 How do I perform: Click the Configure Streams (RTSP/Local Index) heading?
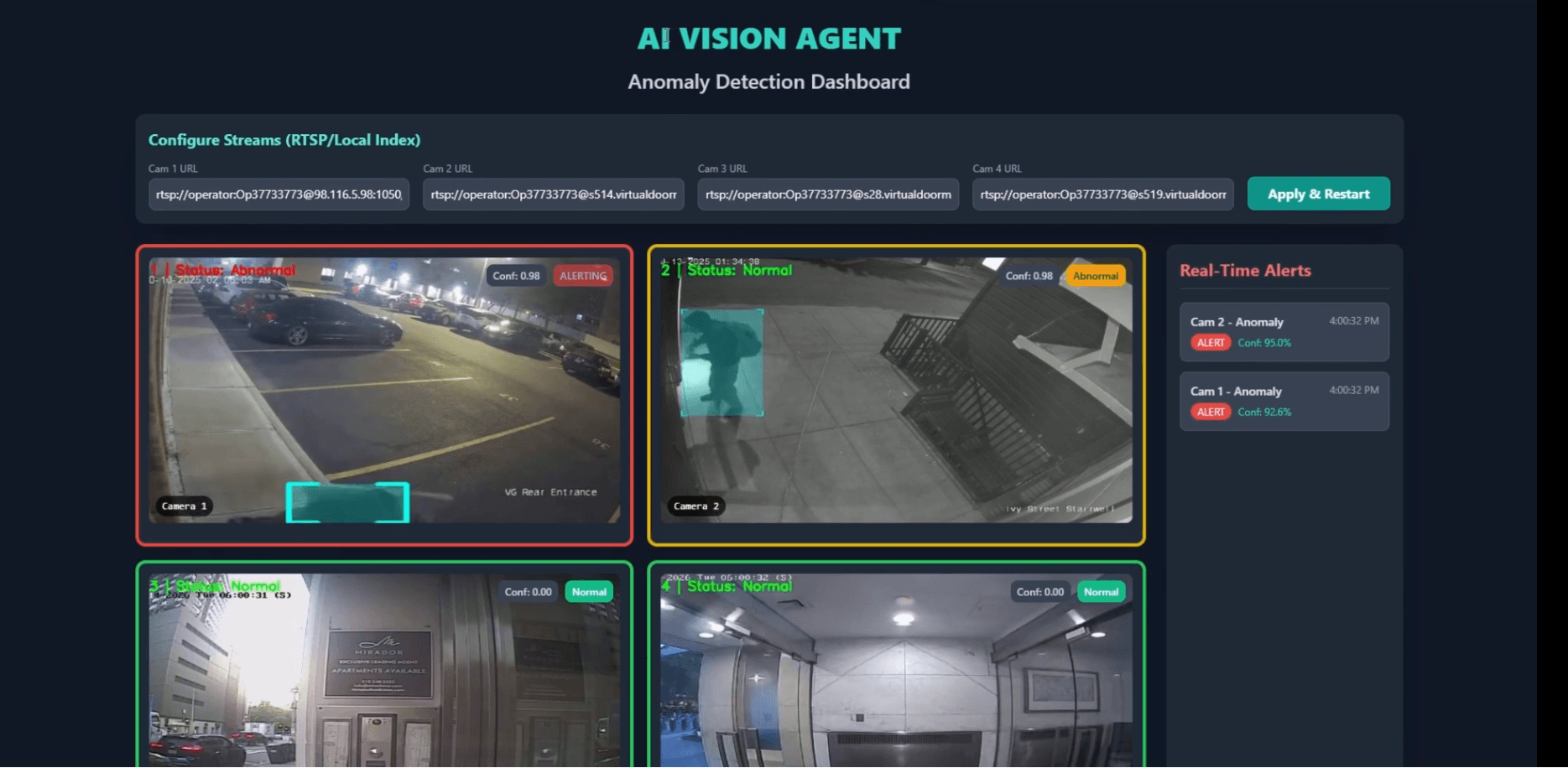284,140
